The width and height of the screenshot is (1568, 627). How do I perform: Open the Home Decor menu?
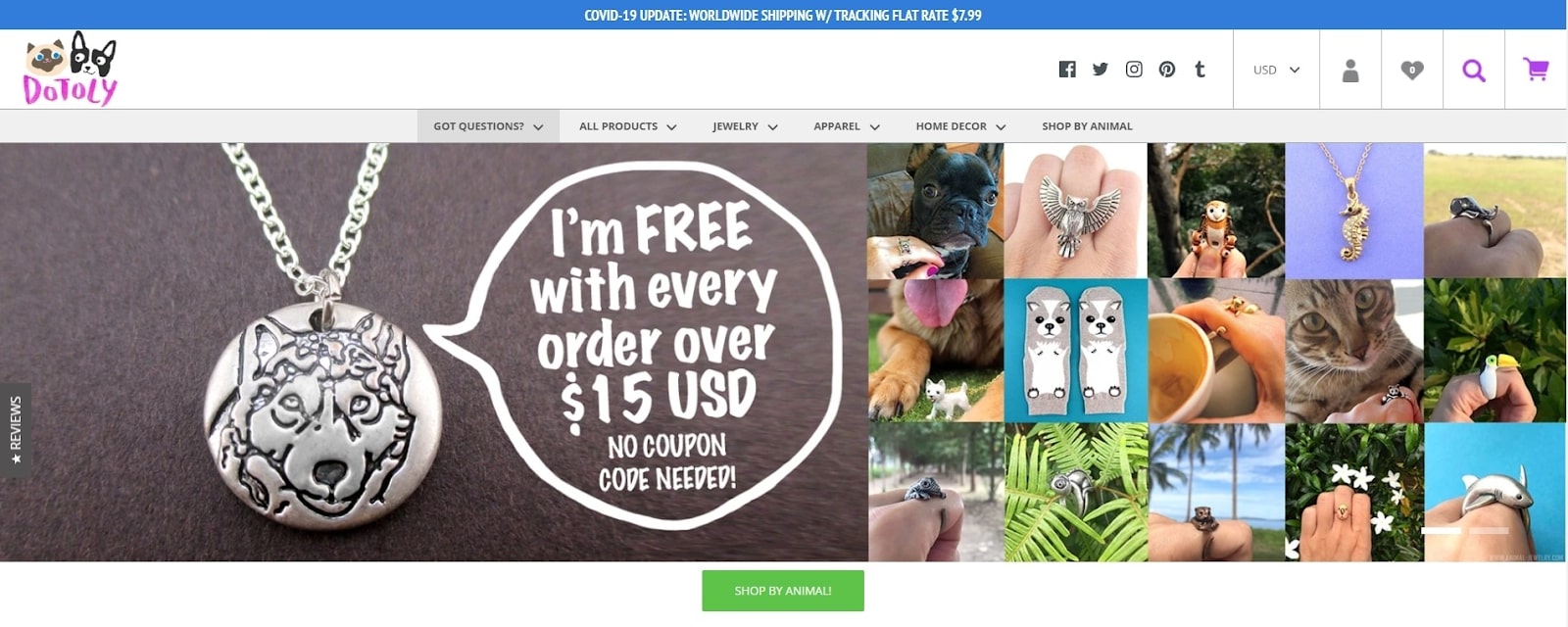click(960, 126)
